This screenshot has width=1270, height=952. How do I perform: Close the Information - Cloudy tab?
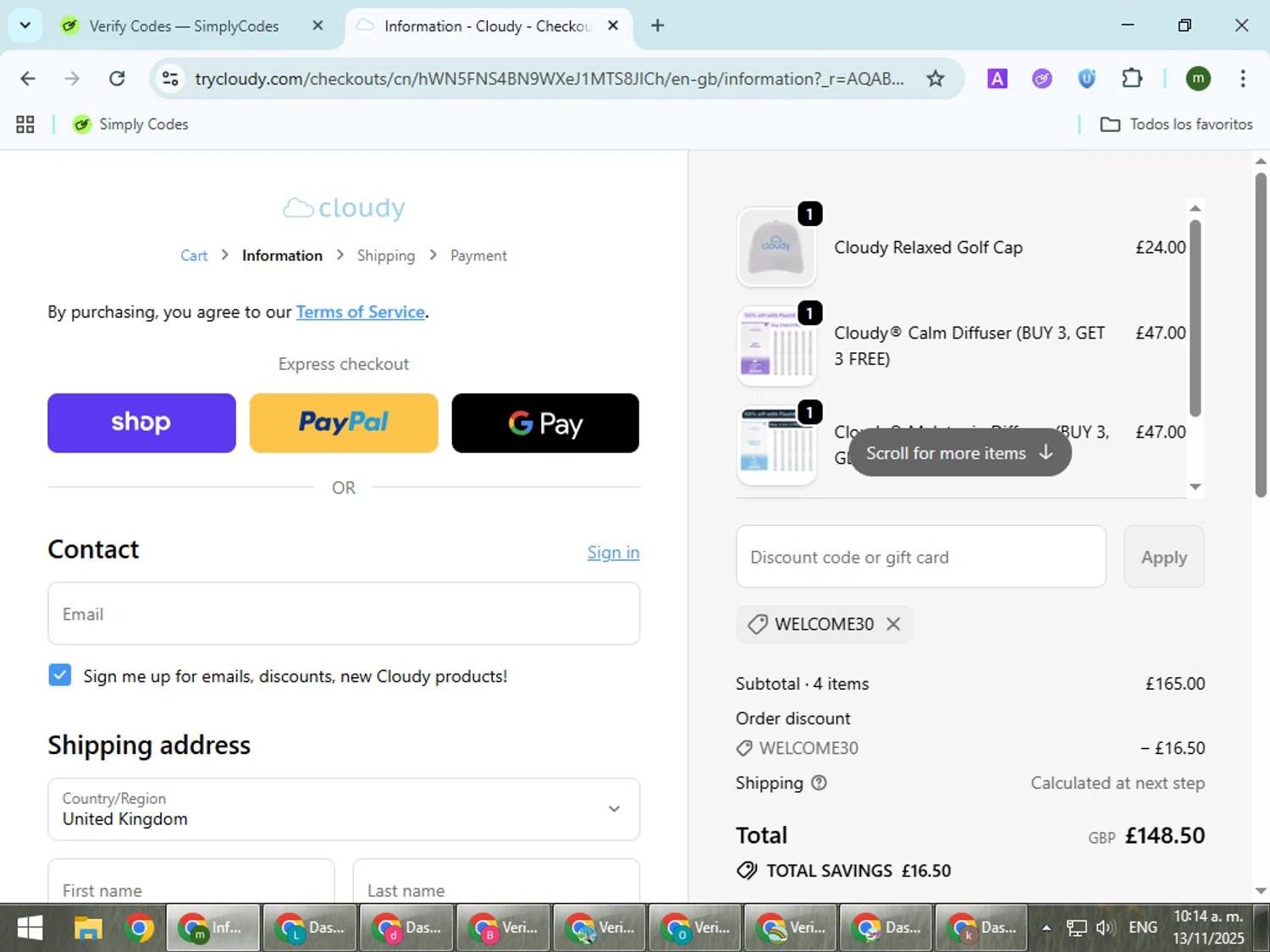[x=613, y=25]
